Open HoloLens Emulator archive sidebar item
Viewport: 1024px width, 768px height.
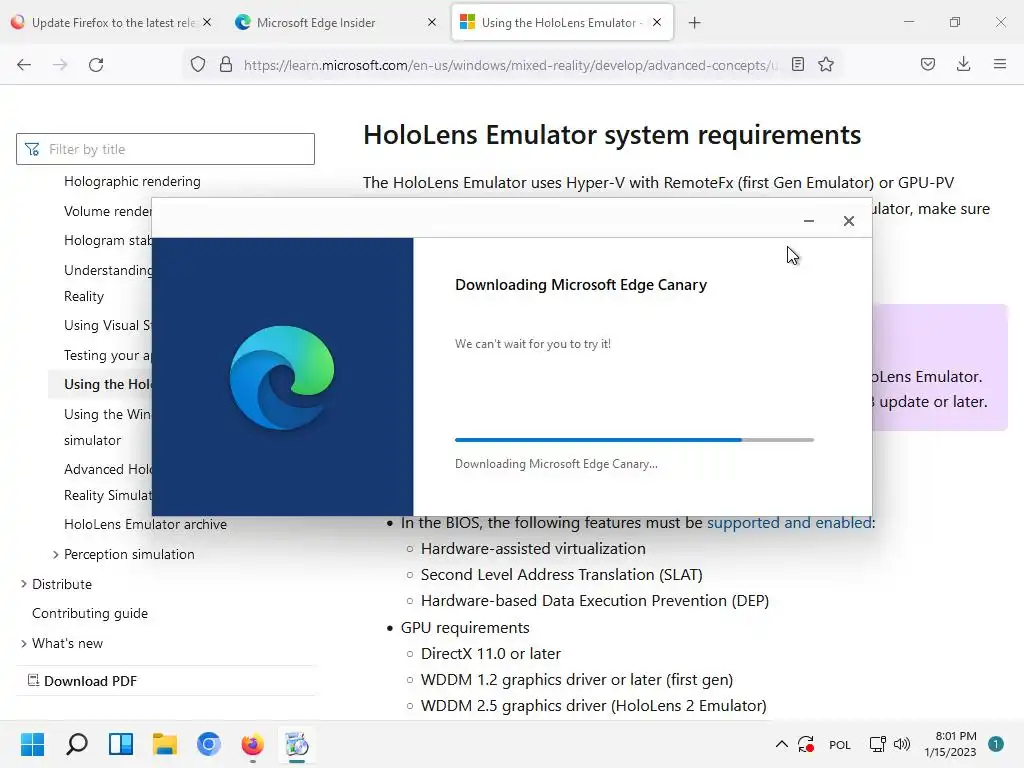tap(145, 524)
